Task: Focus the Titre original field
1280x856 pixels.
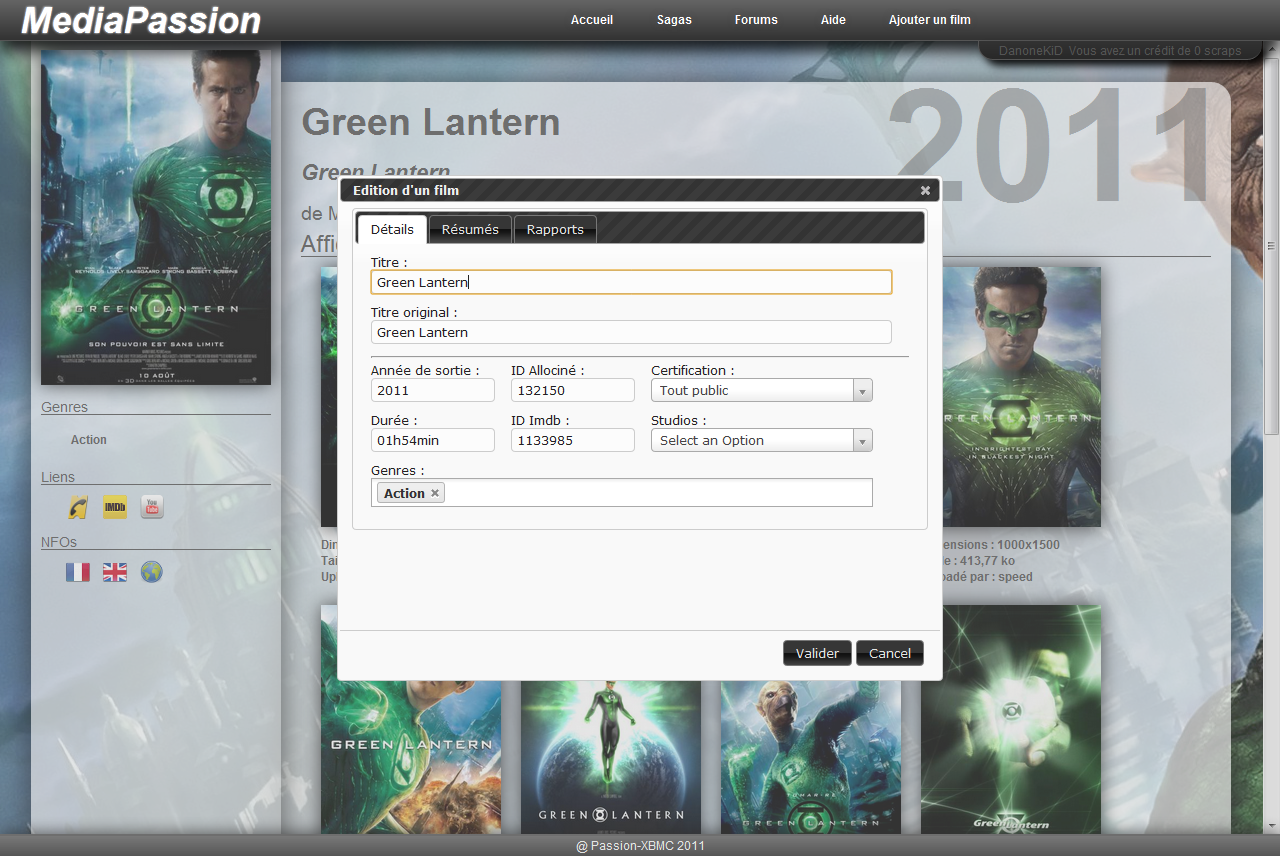Action: coord(631,332)
